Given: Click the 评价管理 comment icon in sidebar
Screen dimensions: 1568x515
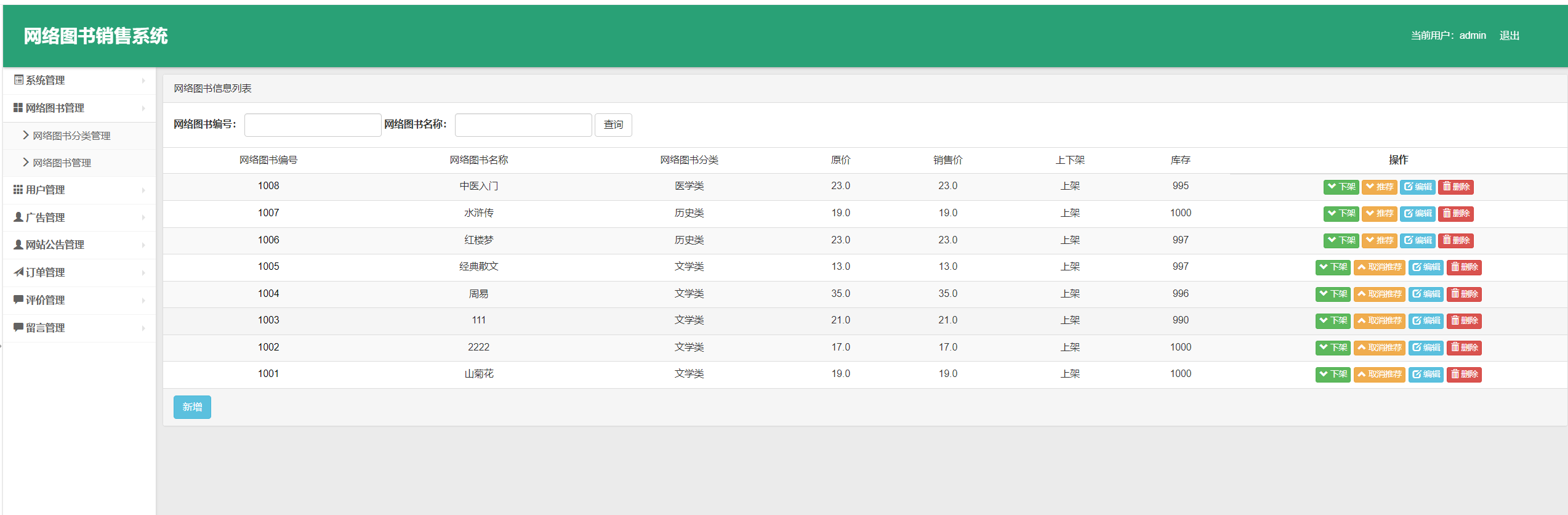Looking at the screenshot, I should (18, 299).
